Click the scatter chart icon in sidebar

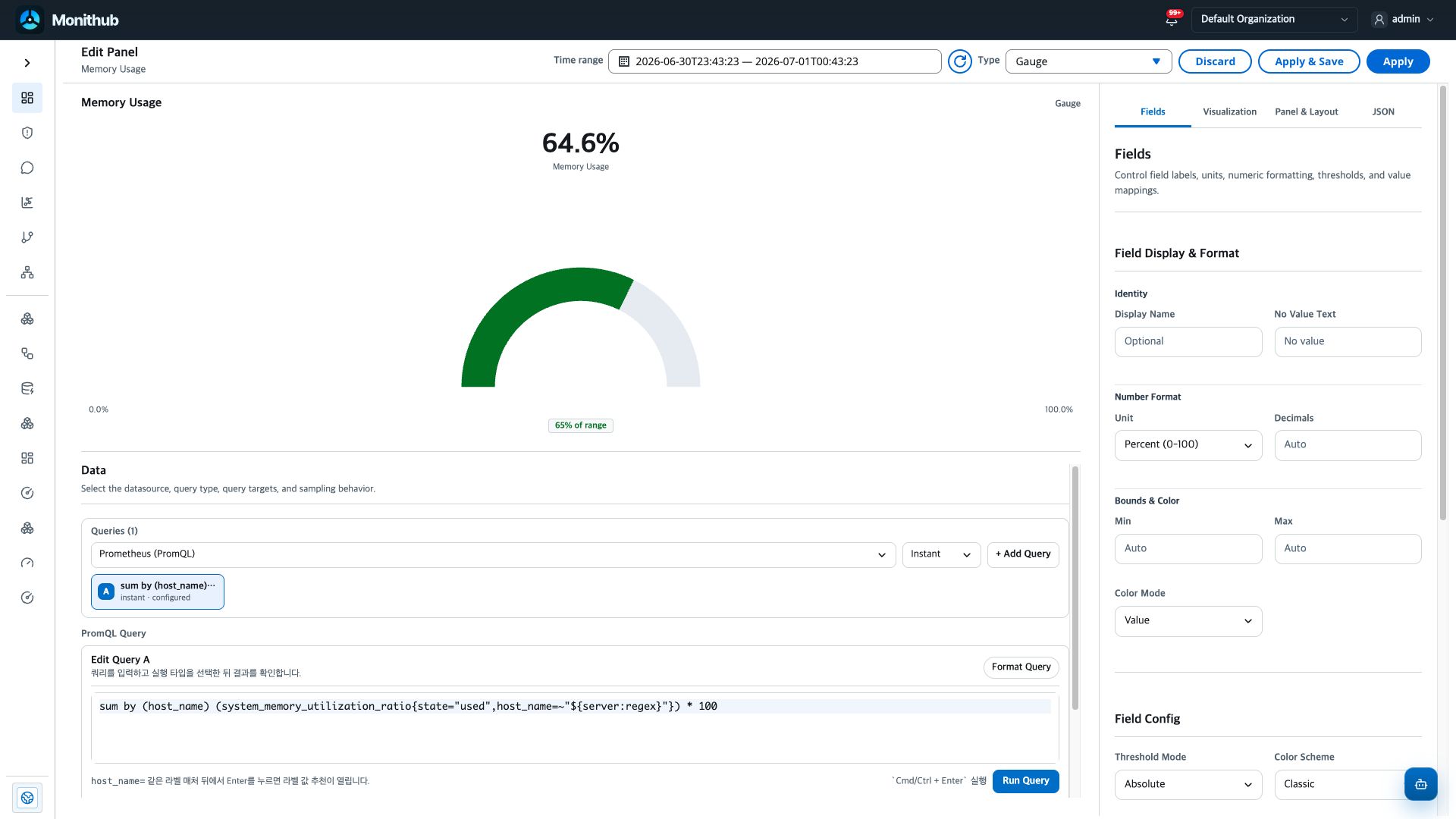coord(27,202)
